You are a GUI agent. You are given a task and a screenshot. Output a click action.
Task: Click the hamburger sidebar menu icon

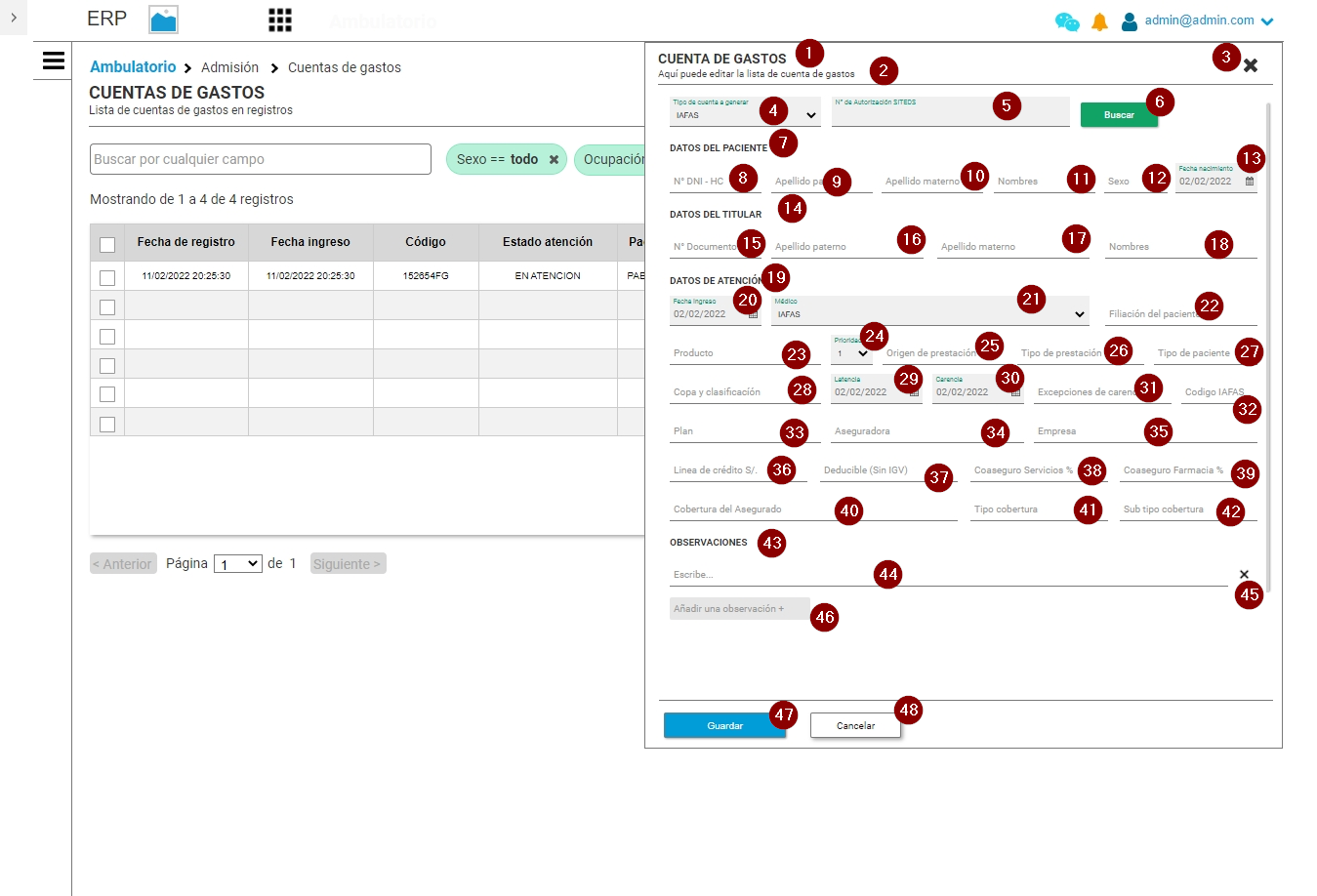54,61
